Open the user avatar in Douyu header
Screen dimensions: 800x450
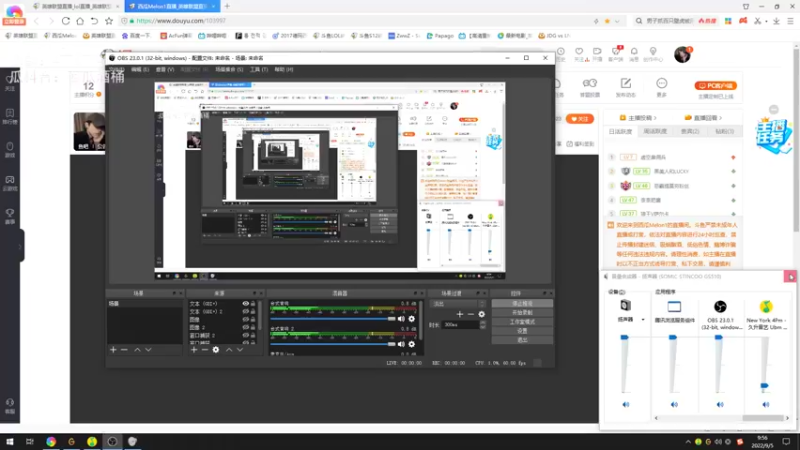pyautogui.click(x=682, y=55)
